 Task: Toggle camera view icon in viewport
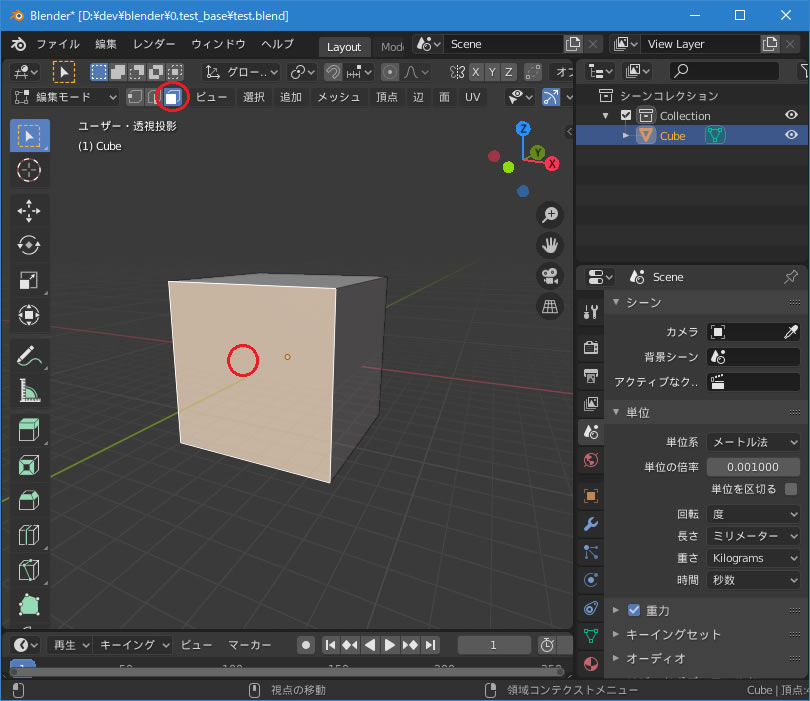(x=549, y=276)
